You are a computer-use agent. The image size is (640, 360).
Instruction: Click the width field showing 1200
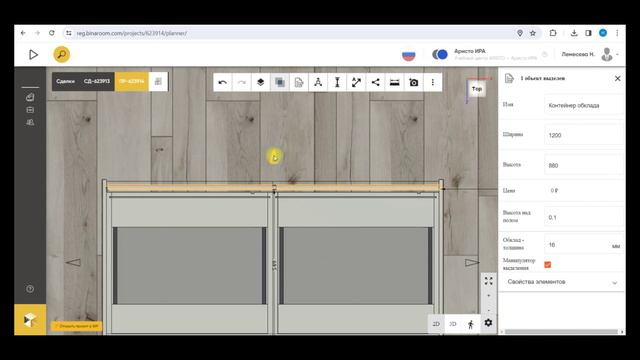pos(584,135)
